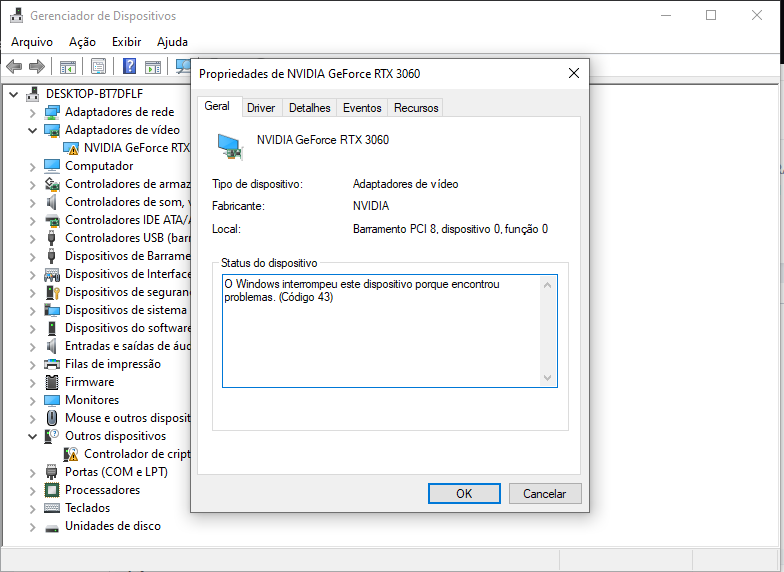This screenshot has height=572, width=784.
Task: Click the Portas (COM e LPT) icon
Action: 52,472
